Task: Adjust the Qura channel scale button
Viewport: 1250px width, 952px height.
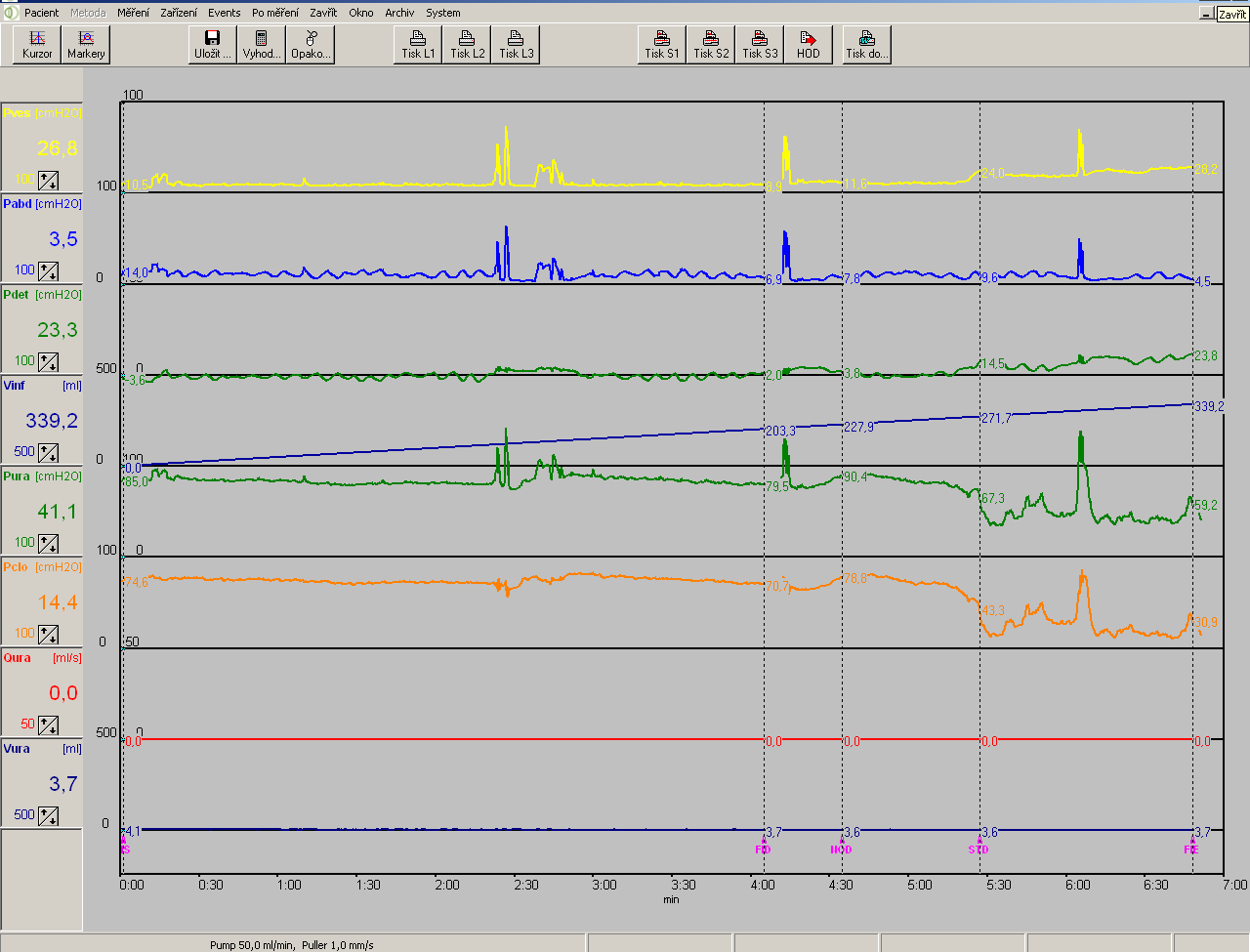Action: coord(48,724)
